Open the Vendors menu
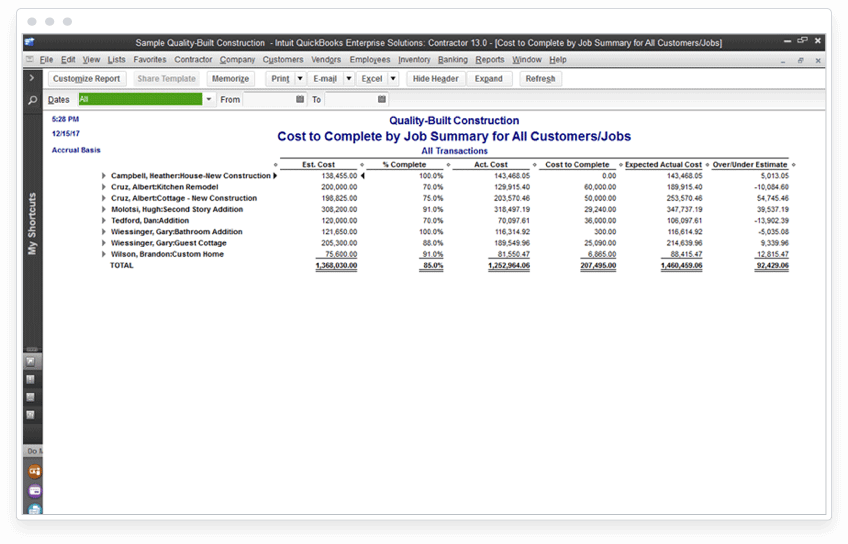 click(326, 59)
